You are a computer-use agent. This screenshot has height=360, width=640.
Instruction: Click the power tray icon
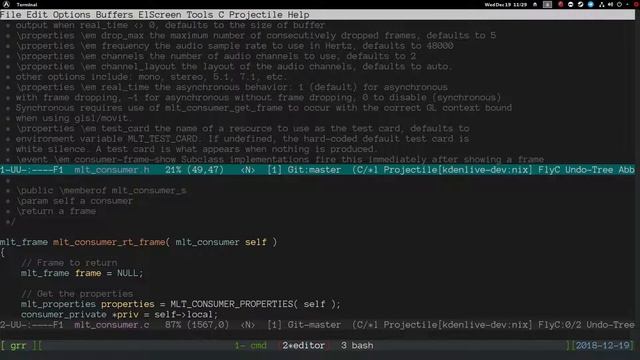619,4
